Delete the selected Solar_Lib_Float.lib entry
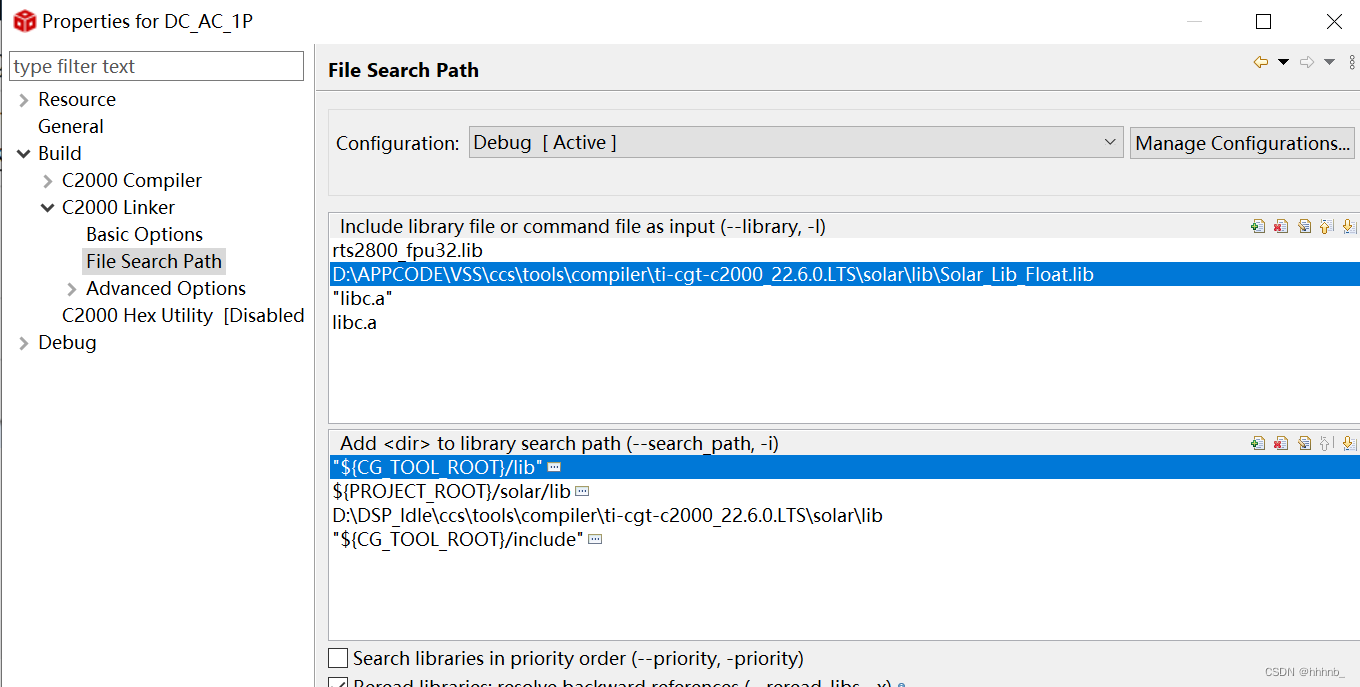This screenshot has height=687, width=1360. [x=1281, y=226]
